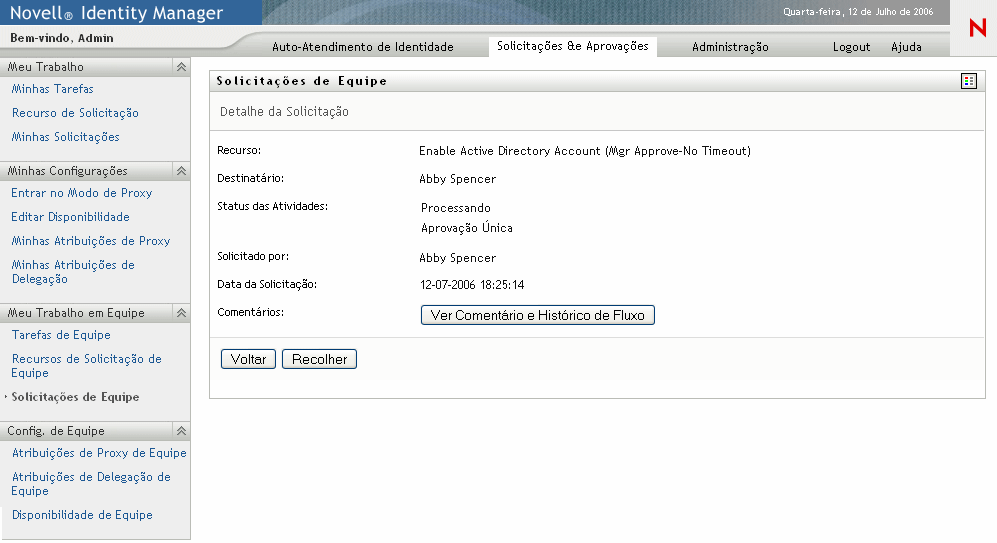
Task: Open the Ajuda help link
Action: pos(906,47)
